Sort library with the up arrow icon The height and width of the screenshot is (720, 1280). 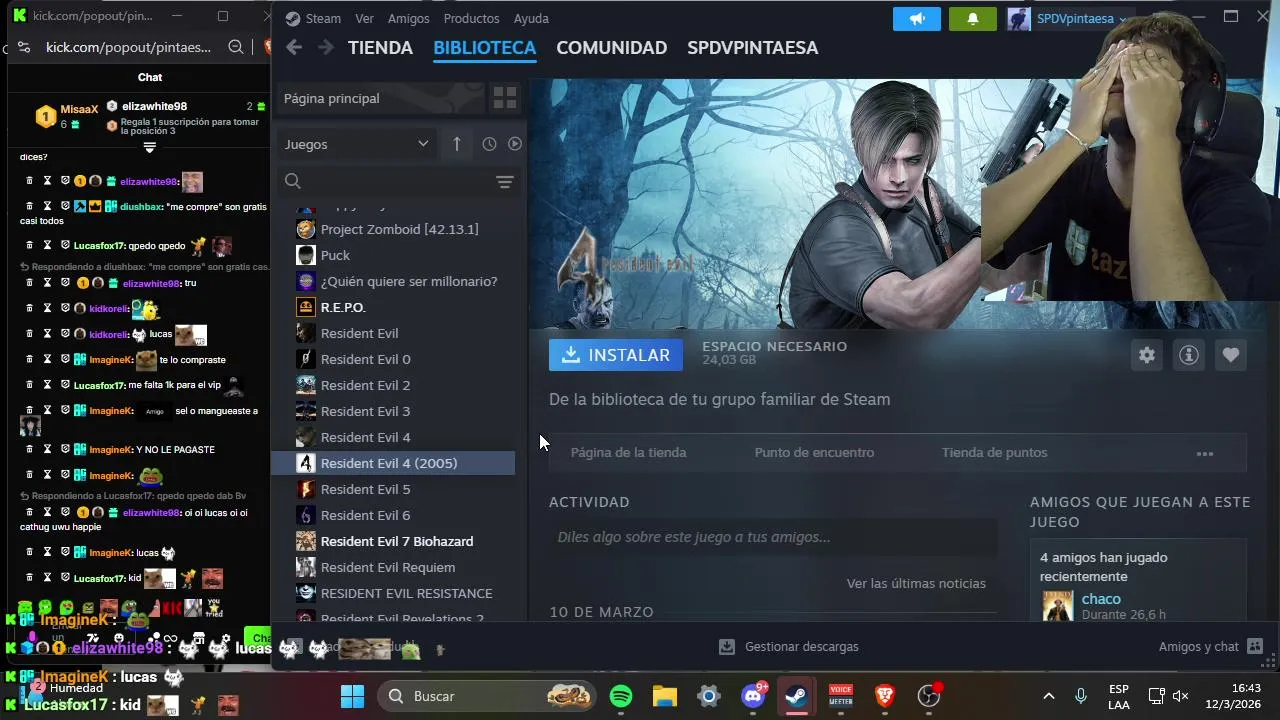pos(456,144)
